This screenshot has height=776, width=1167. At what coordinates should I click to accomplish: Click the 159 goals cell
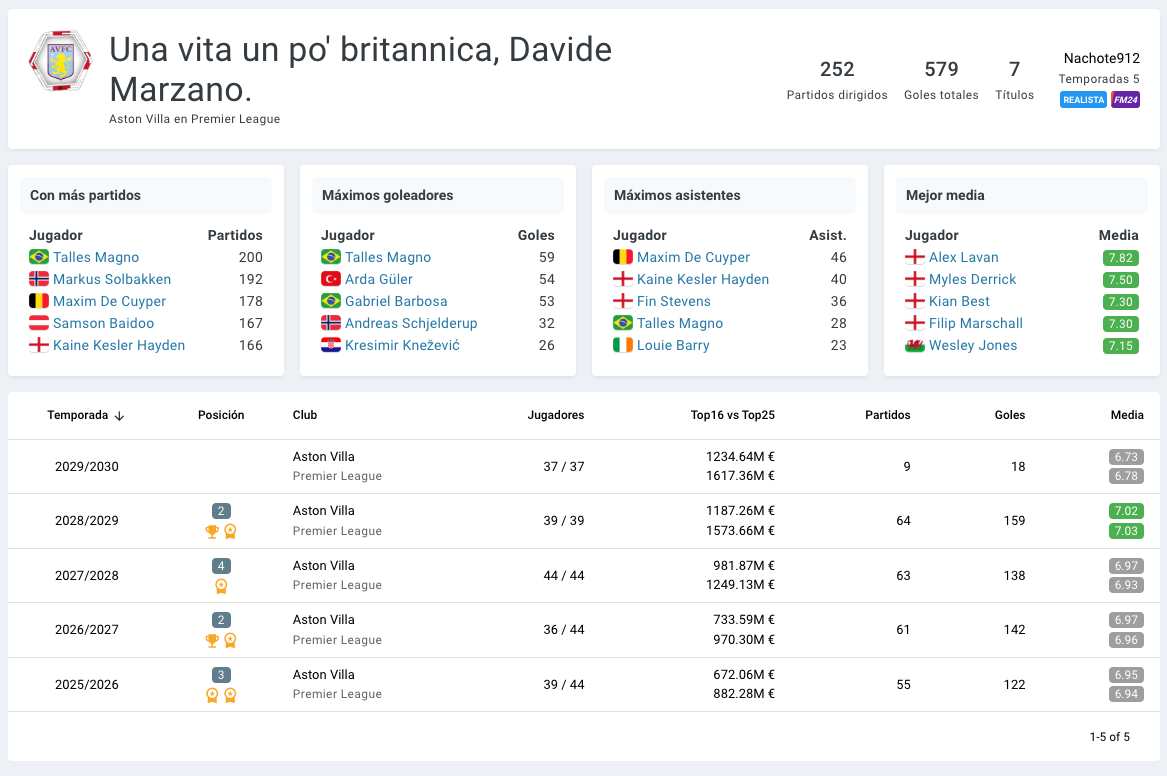pyautogui.click(x=1014, y=521)
